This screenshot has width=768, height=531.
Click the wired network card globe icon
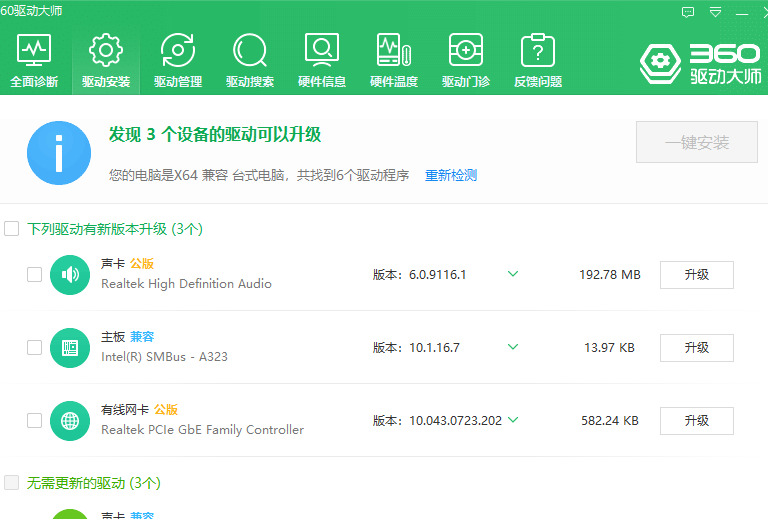[x=70, y=420]
